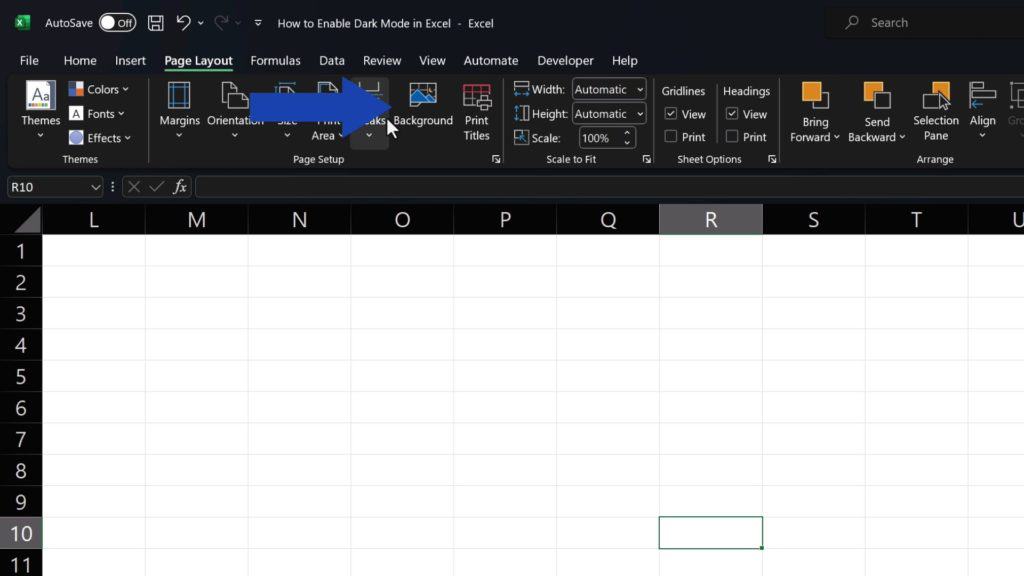Increase Scale with the up spinner arrow
Screen dimensions: 1024x576
click(627, 133)
